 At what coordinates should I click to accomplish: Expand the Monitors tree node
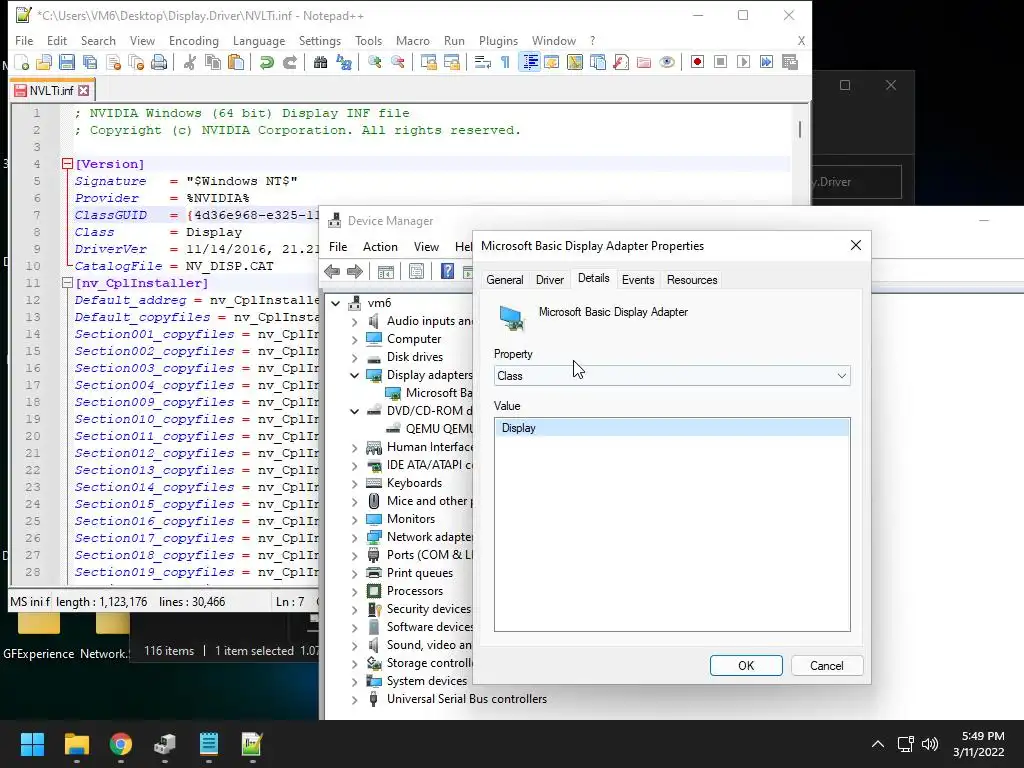[355, 519]
